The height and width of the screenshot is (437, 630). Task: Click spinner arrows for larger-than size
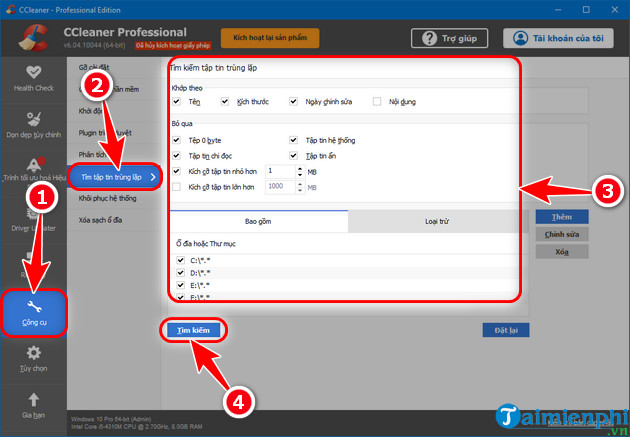(300, 187)
